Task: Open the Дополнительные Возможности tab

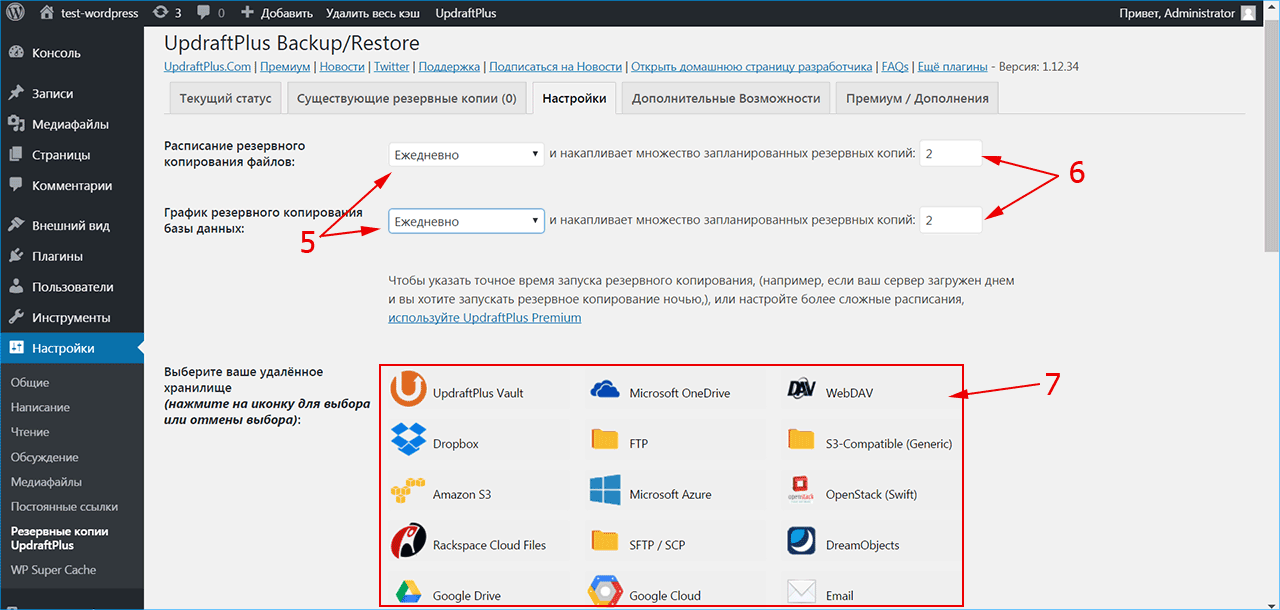Action: pos(726,98)
